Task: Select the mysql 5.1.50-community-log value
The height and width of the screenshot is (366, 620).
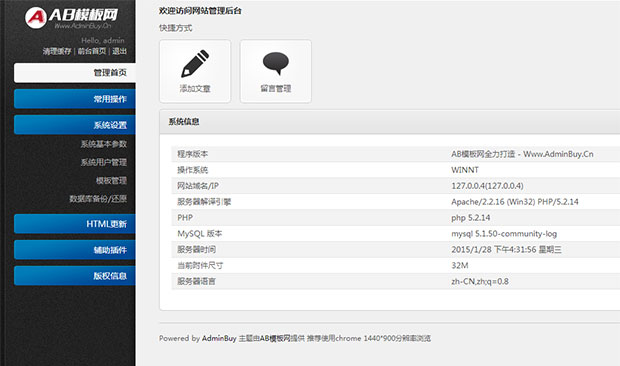Action: [x=504, y=234]
